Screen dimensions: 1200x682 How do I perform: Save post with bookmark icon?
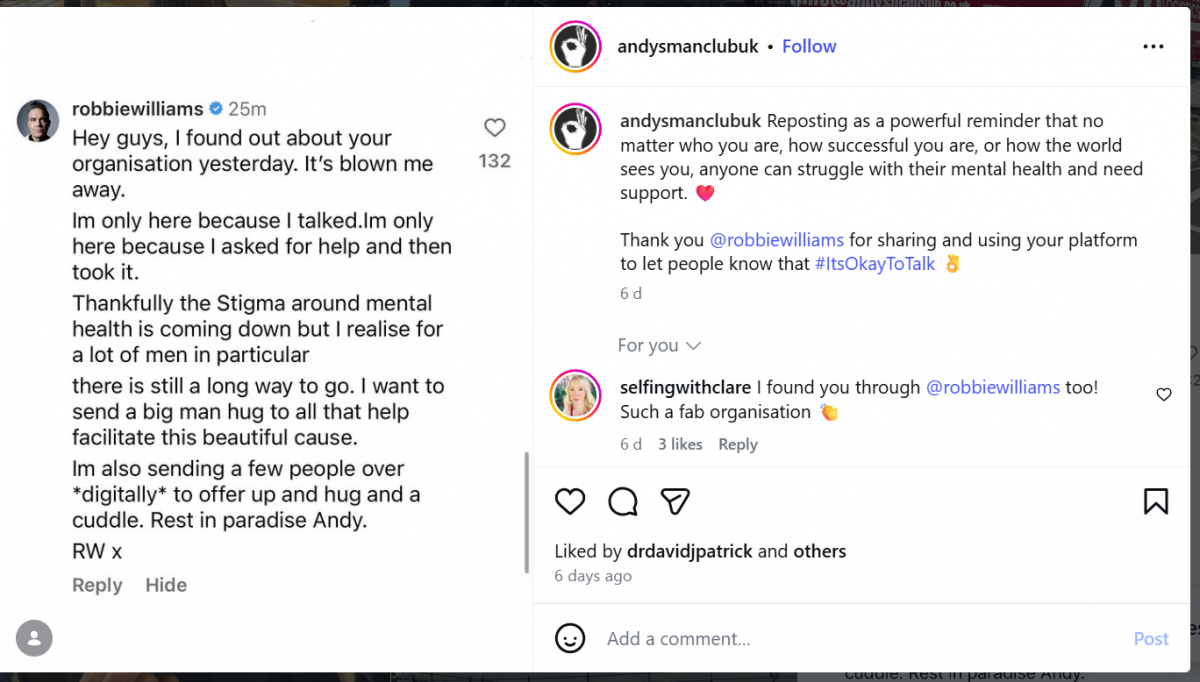1155,501
